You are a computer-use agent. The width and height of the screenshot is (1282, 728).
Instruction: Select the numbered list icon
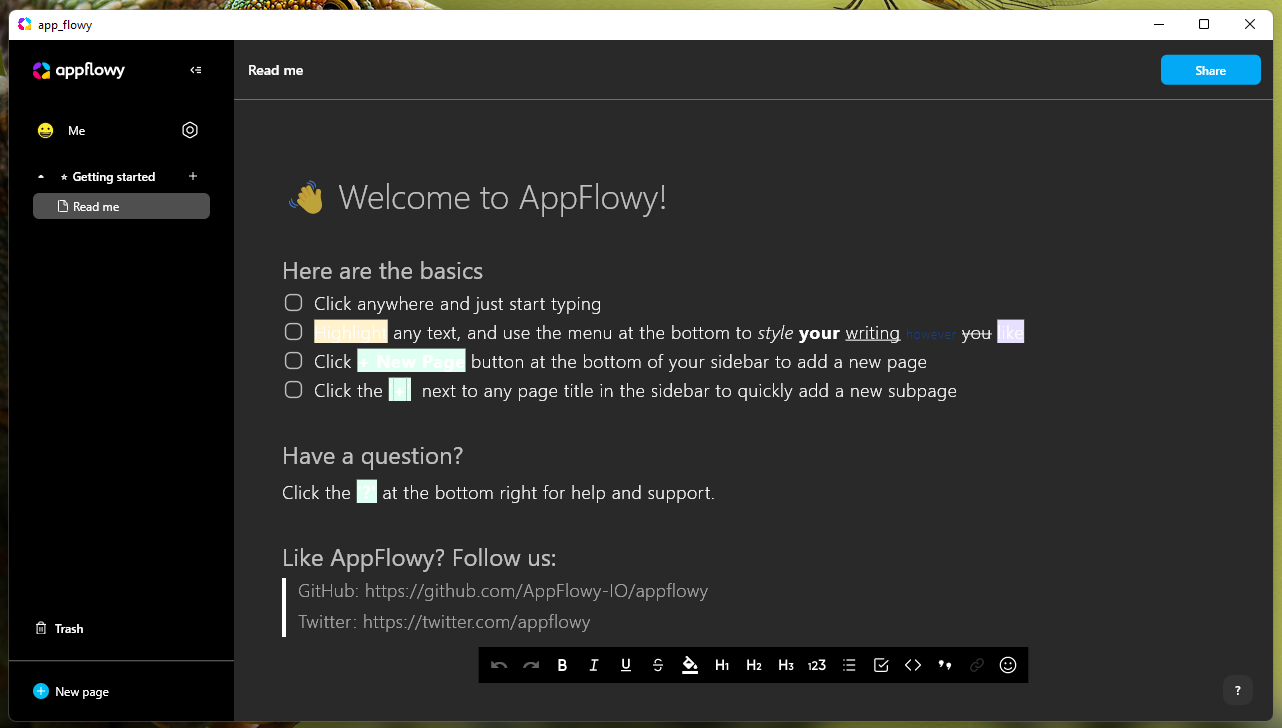click(x=817, y=664)
